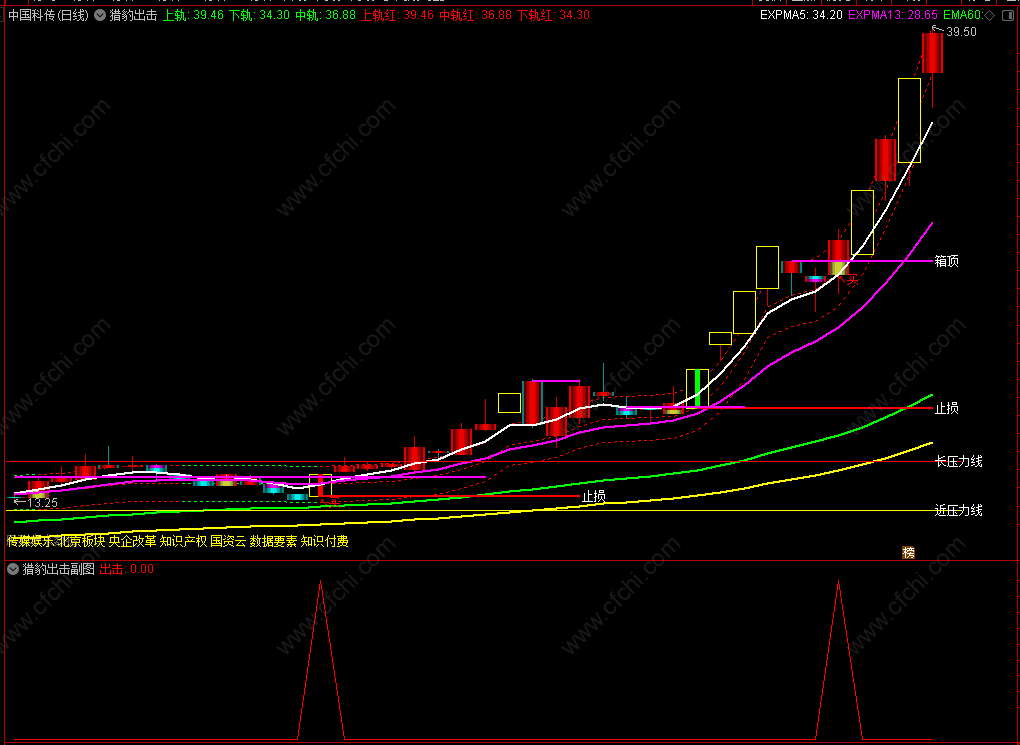This screenshot has width=1020, height=745.
Task: Click the 下轨: 34.30 value
Action: [x=259, y=15]
